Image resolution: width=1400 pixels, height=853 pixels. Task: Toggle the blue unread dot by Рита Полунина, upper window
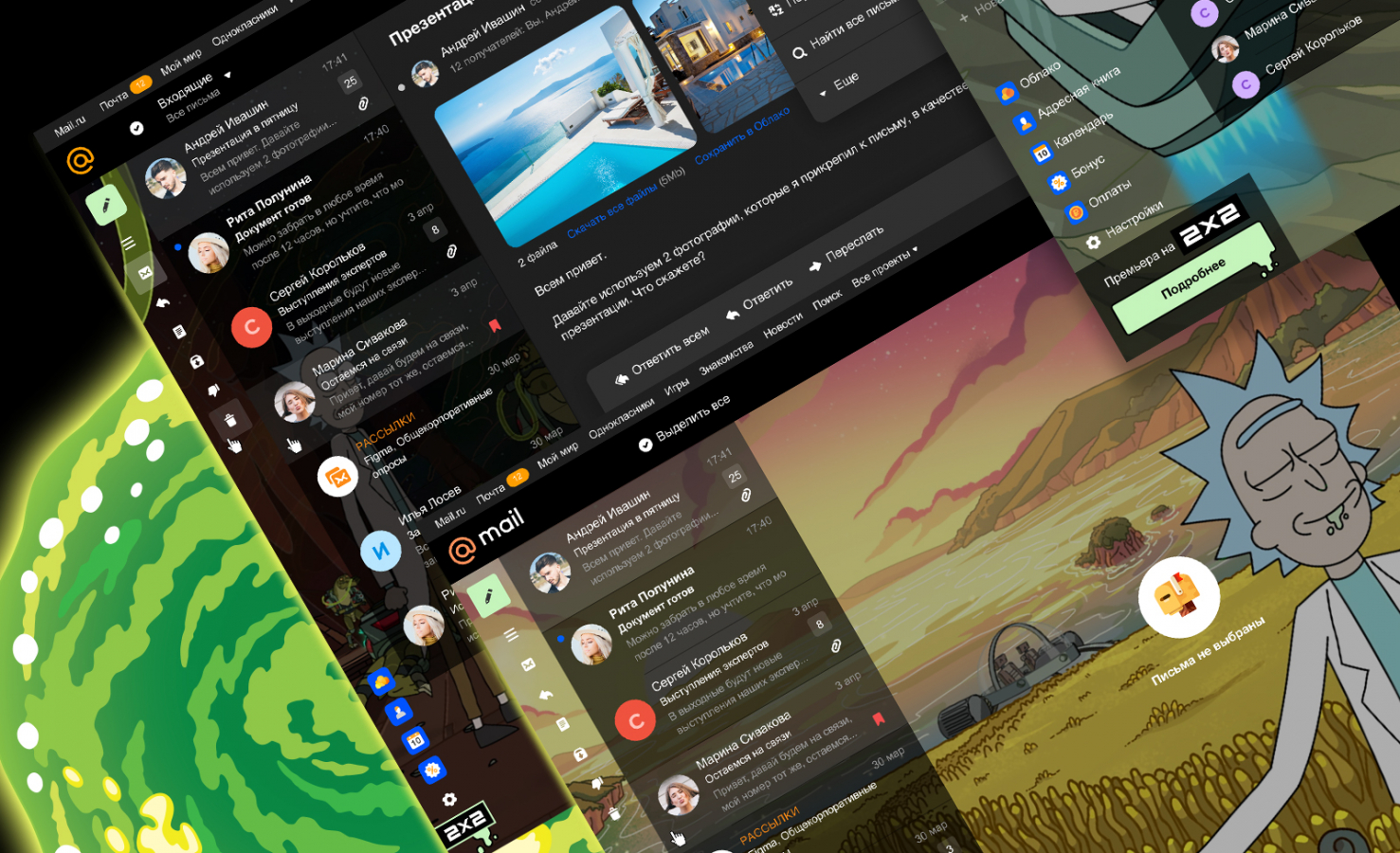click(177, 247)
